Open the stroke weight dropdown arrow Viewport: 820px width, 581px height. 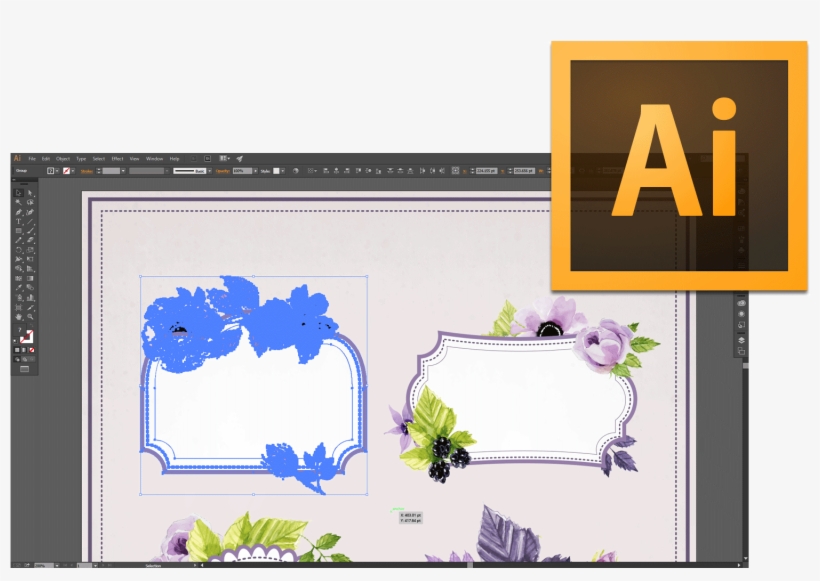pyautogui.click(x=123, y=170)
